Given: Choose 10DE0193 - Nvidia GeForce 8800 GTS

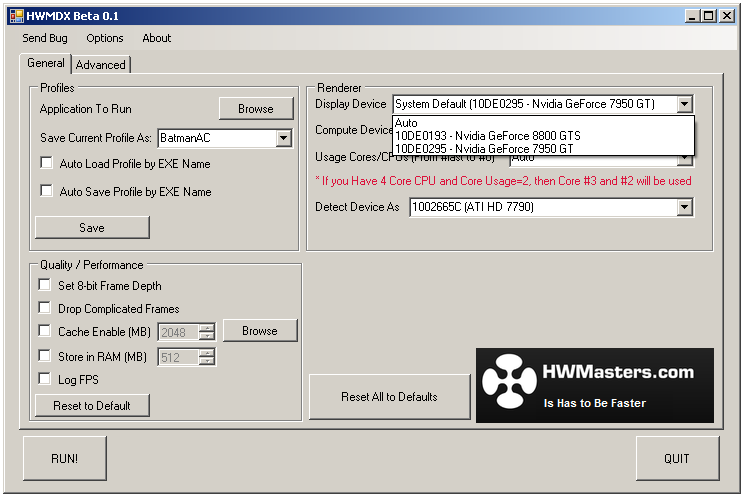Looking at the screenshot, I should click(x=543, y=136).
